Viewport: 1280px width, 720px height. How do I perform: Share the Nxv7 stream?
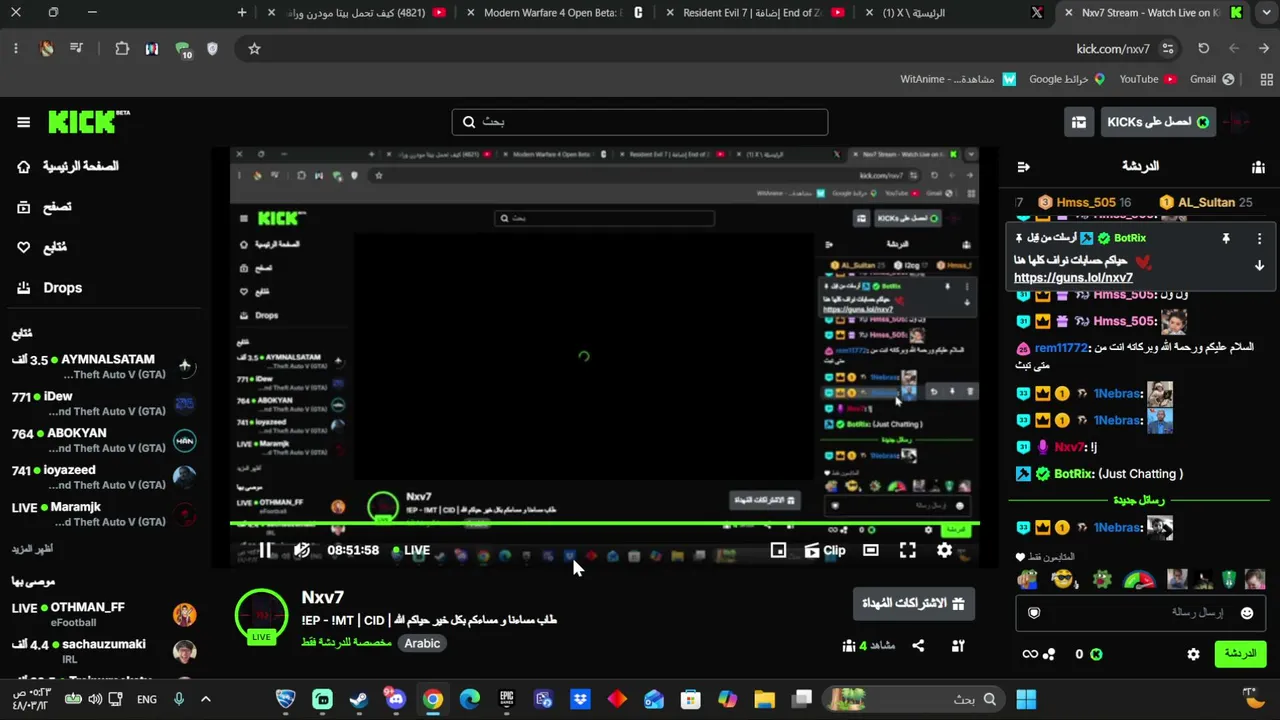click(x=918, y=646)
